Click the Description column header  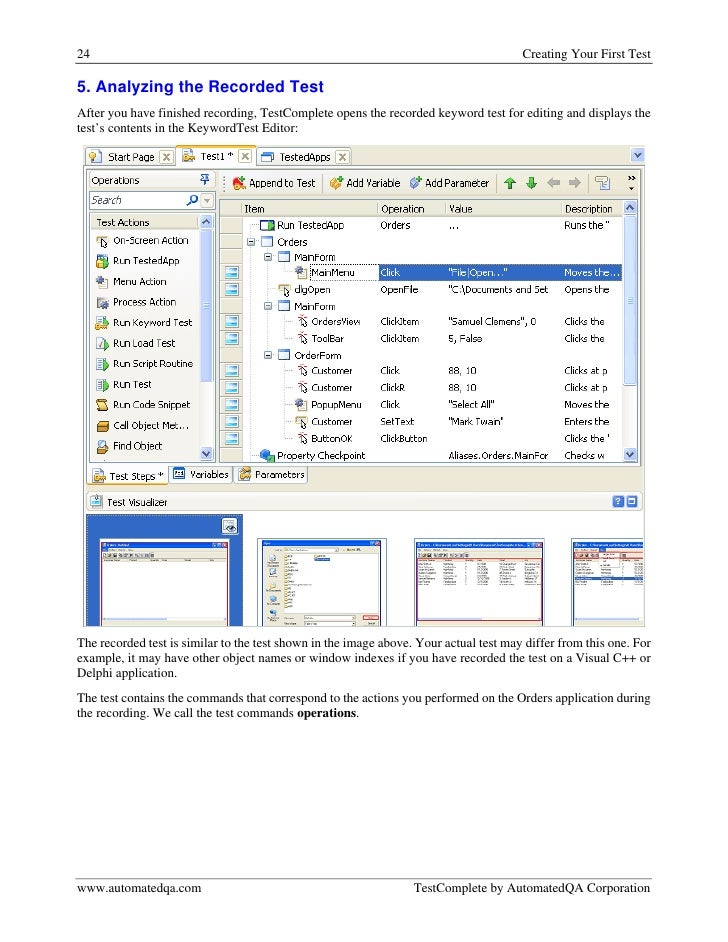pos(592,208)
